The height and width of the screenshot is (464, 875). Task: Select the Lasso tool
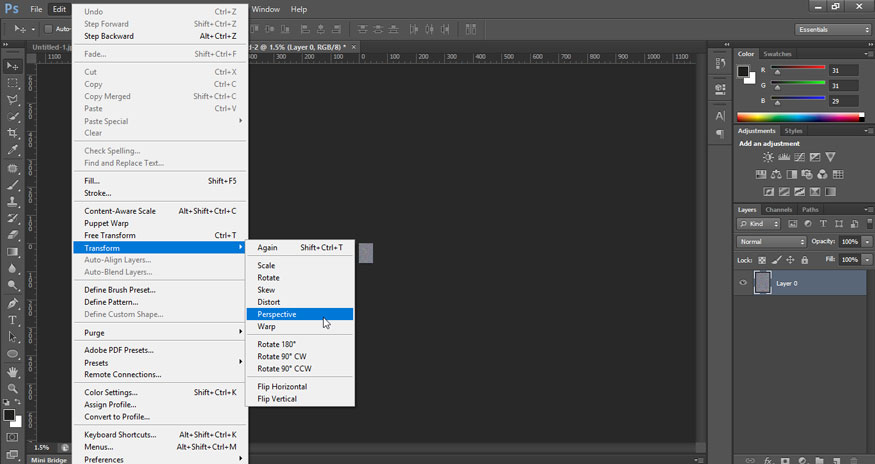point(12,99)
